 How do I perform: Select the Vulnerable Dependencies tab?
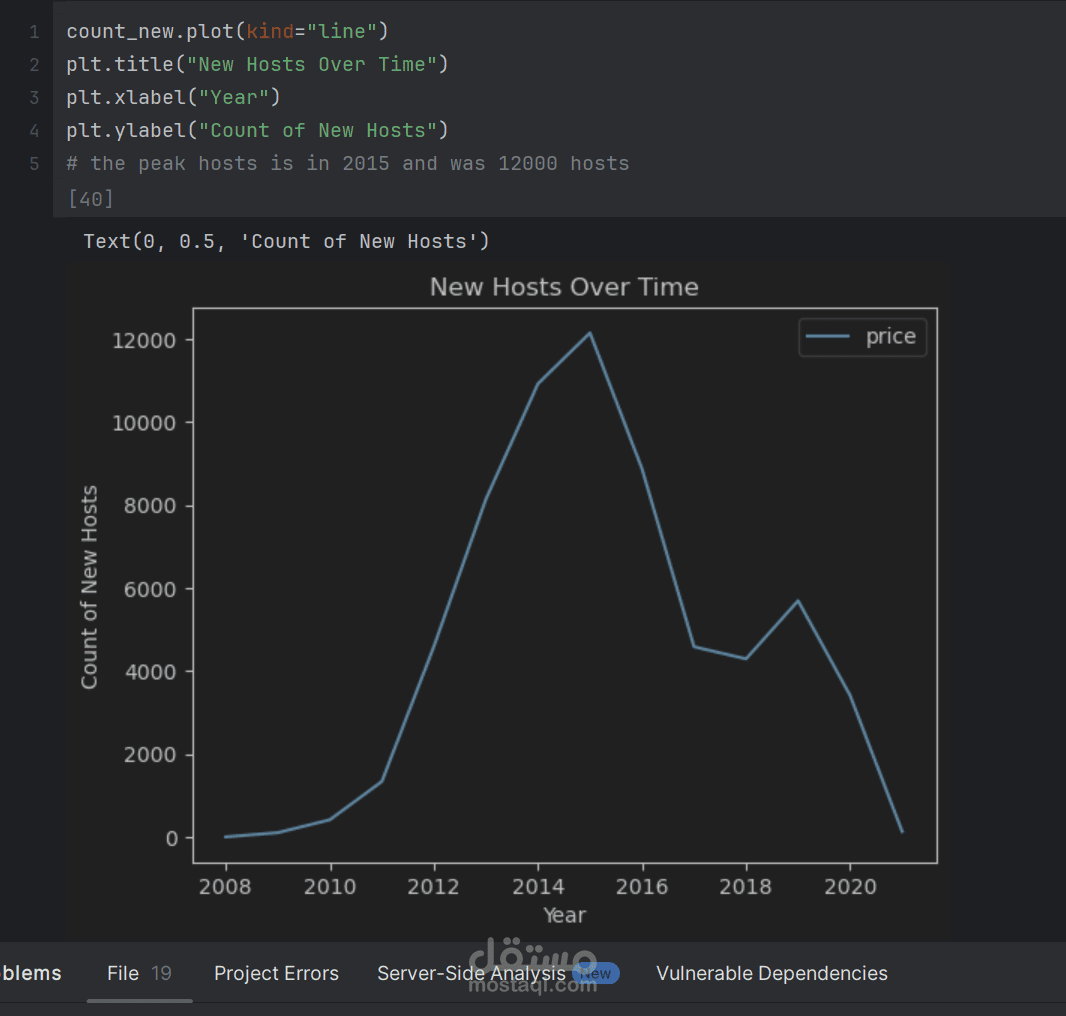pyautogui.click(x=771, y=973)
